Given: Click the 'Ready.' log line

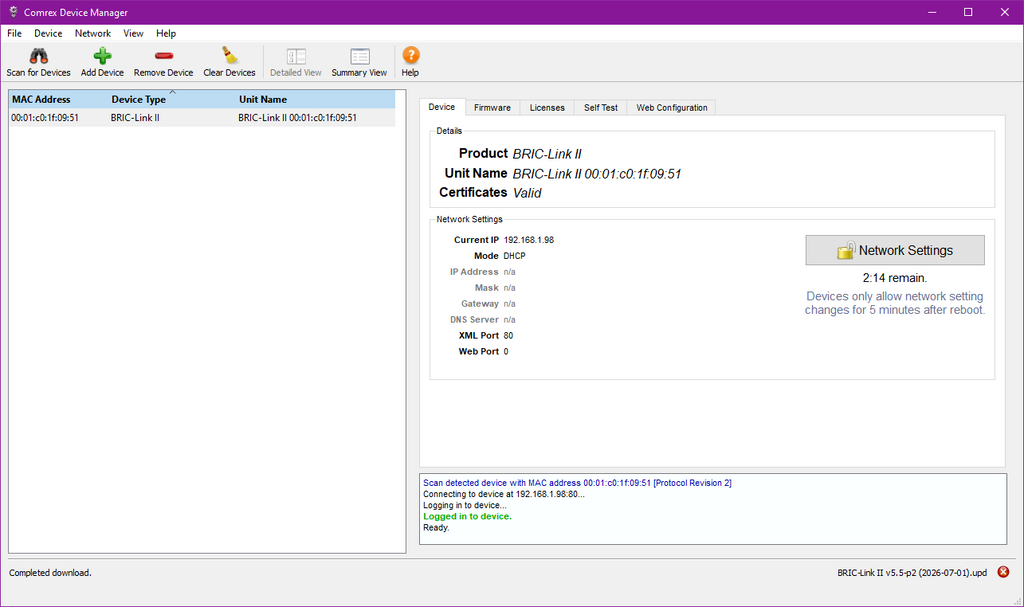Looking at the screenshot, I should point(436,527).
